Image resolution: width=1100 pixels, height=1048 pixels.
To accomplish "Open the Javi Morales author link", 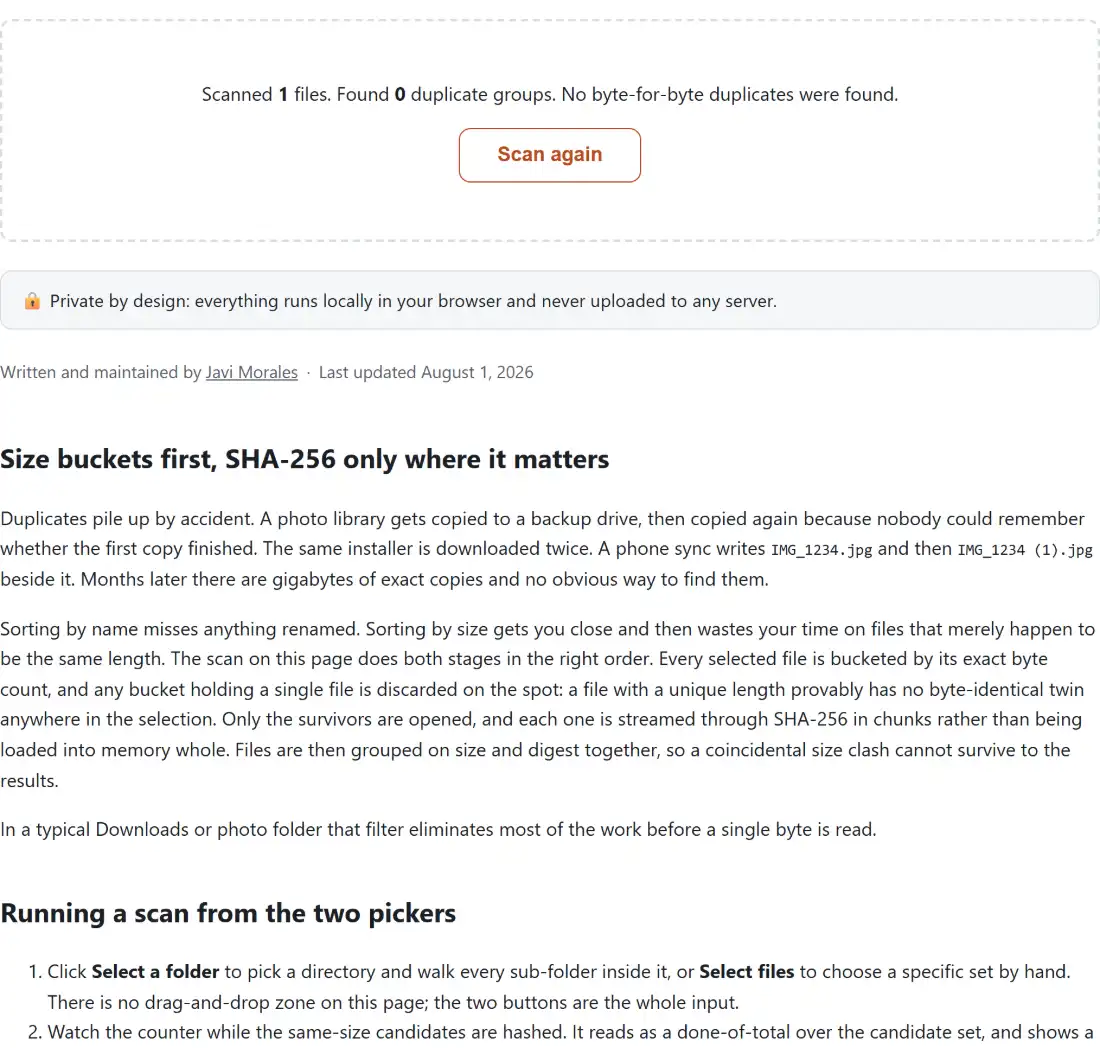I will tap(251, 372).
